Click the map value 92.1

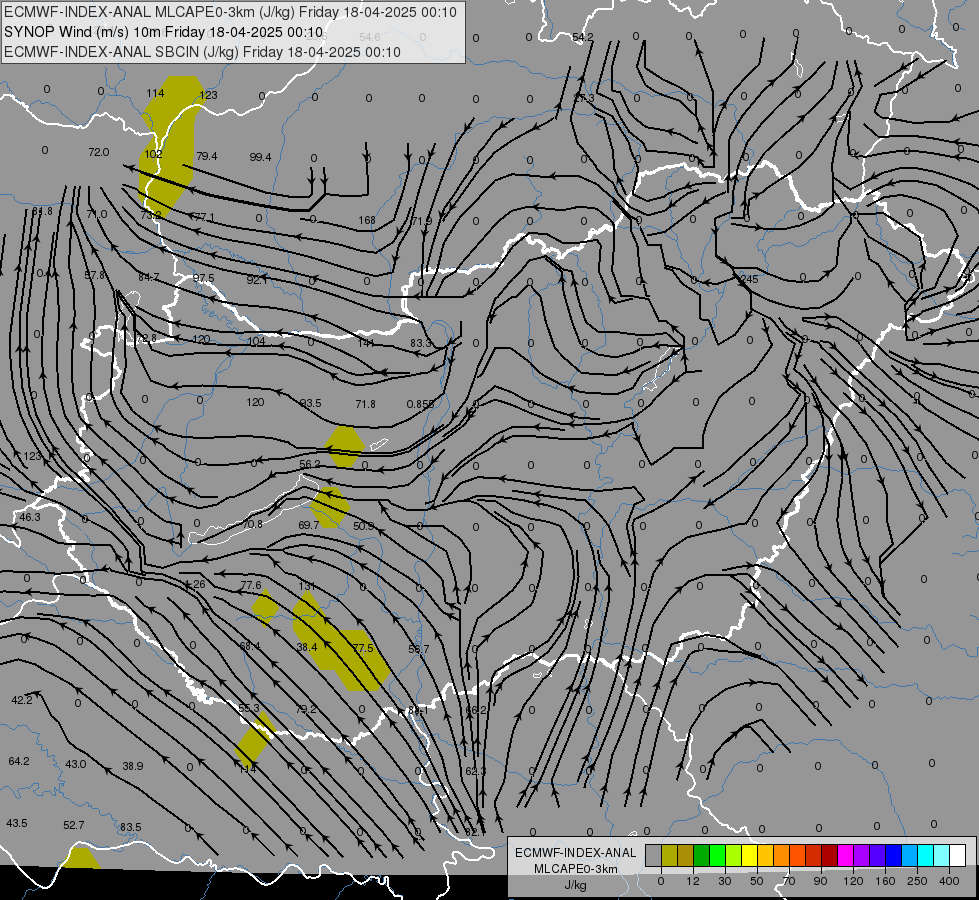[x=257, y=280]
